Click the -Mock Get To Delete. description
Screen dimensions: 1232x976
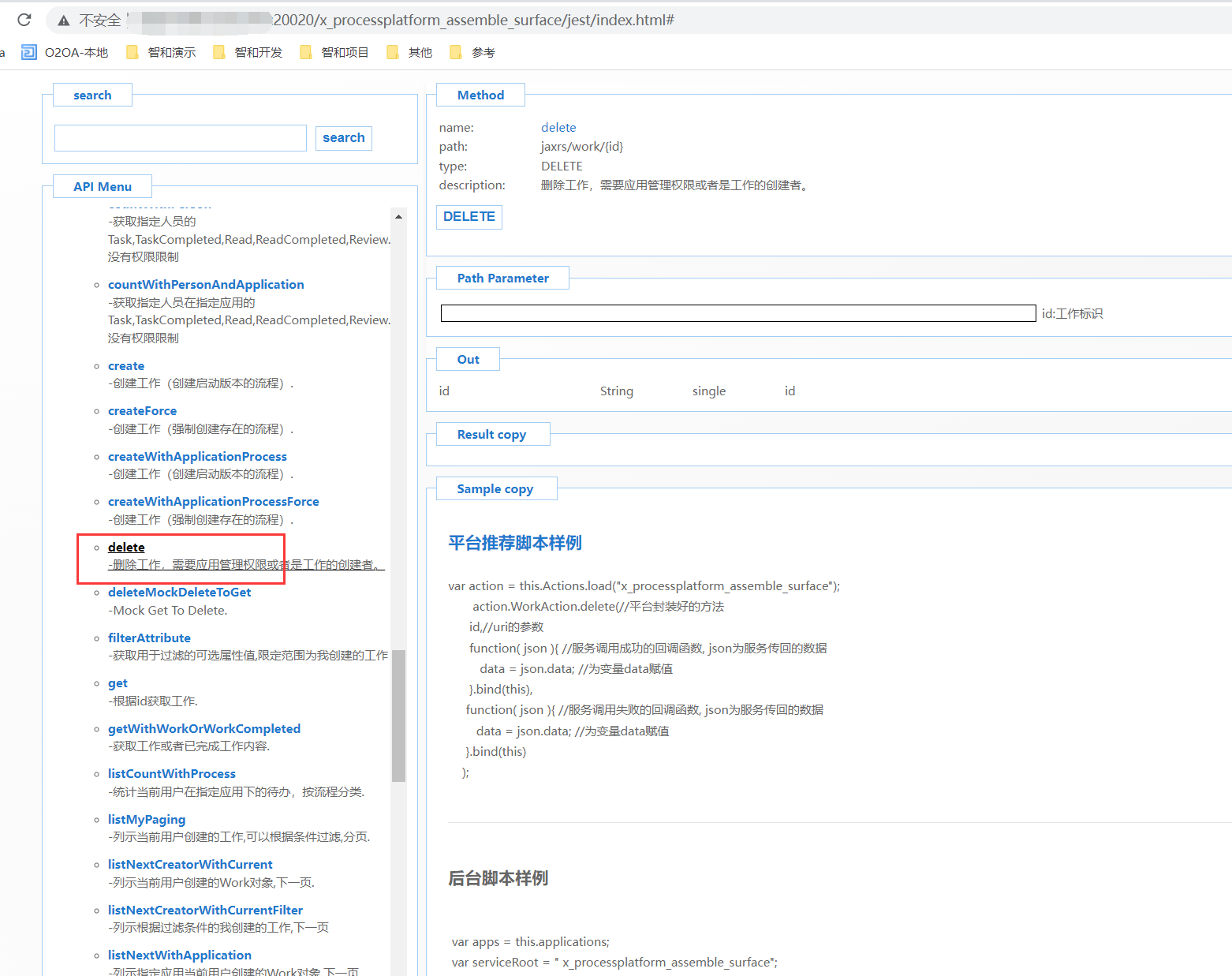[x=167, y=610]
